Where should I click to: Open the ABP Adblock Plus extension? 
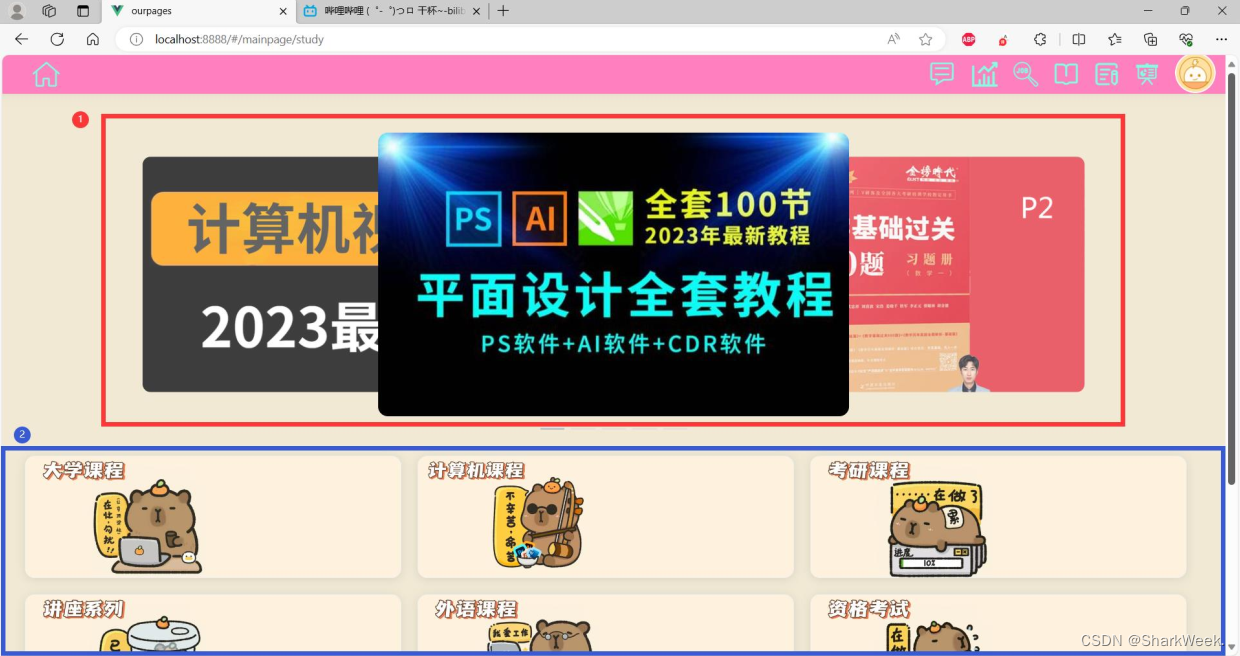click(x=968, y=39)
